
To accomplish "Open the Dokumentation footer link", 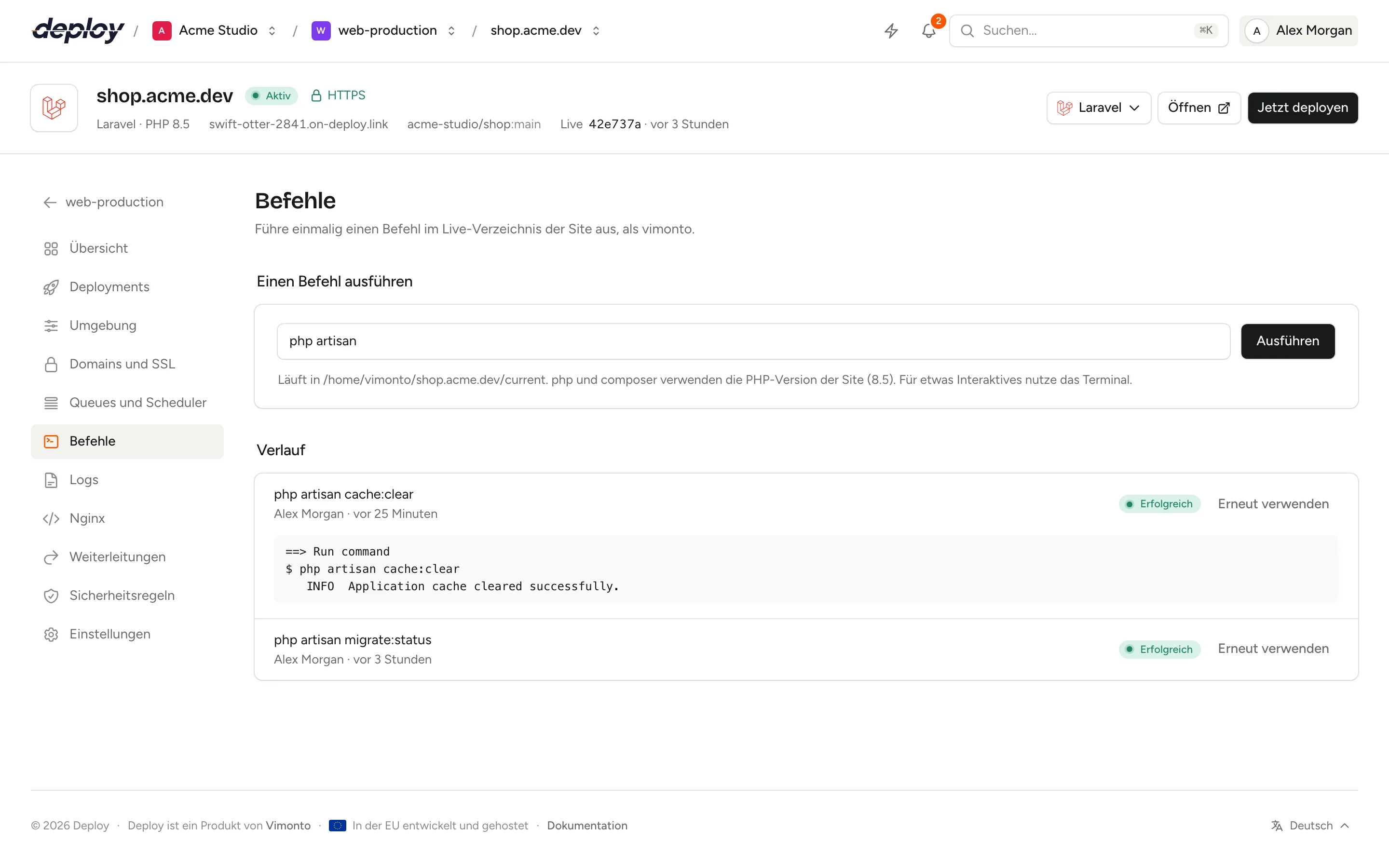I will coord(586,826).
